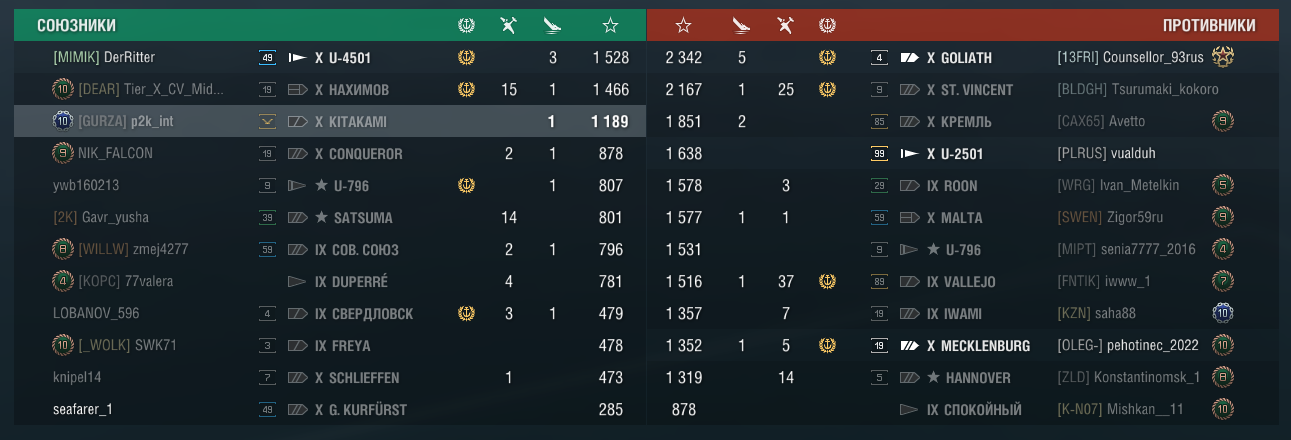Sort allies by the star experience column

pos(610,25)
